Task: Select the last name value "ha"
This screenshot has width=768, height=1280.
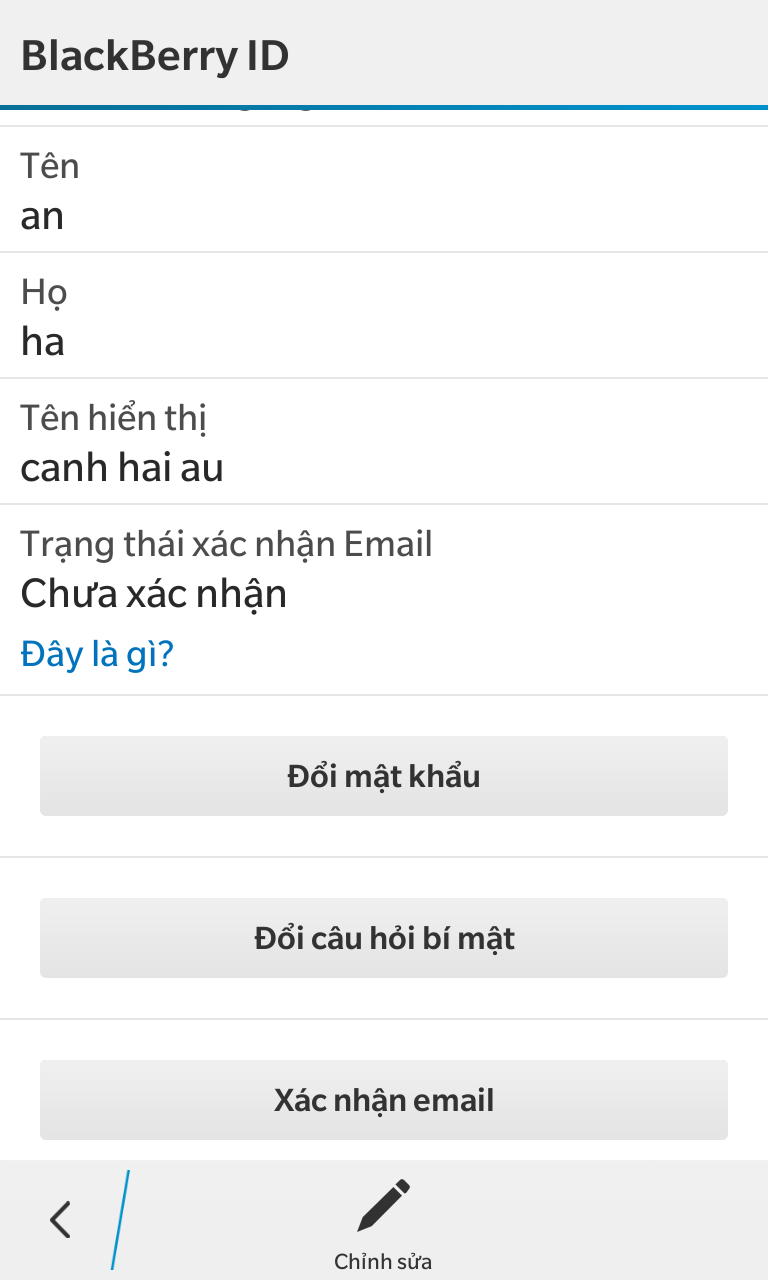Action: tap(43, 342)
